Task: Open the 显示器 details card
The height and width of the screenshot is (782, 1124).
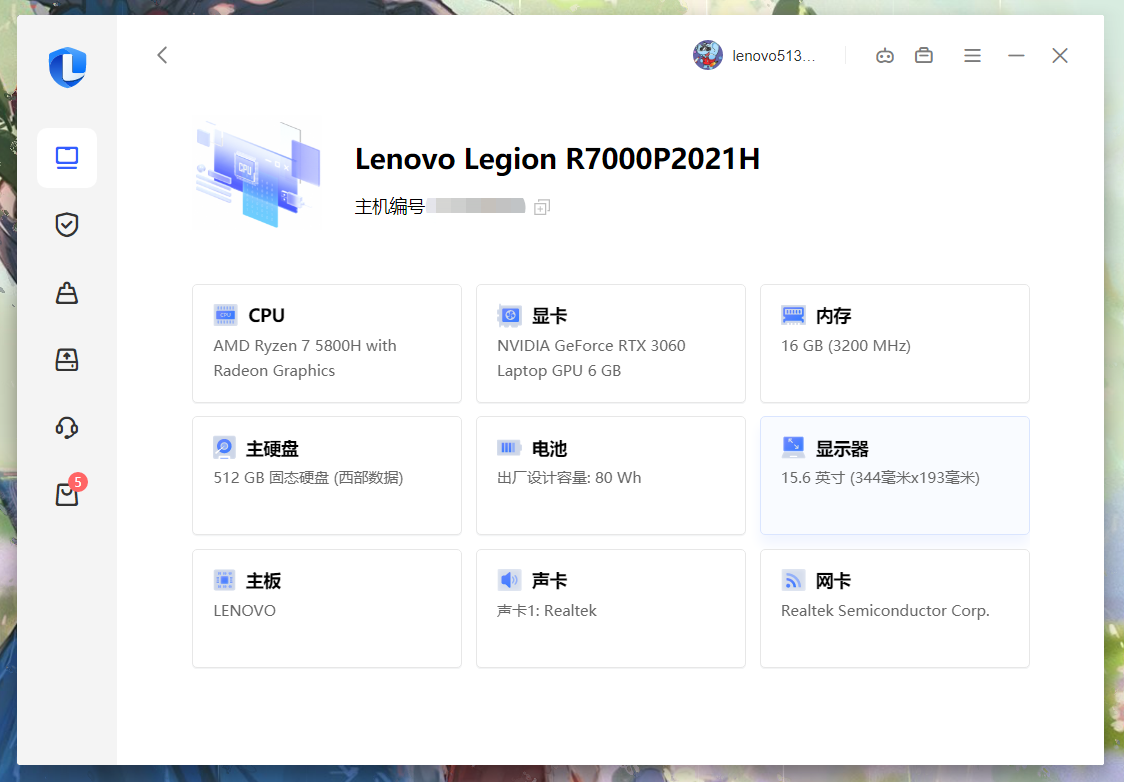Action: pyautogui.click(x=895, y=475)
